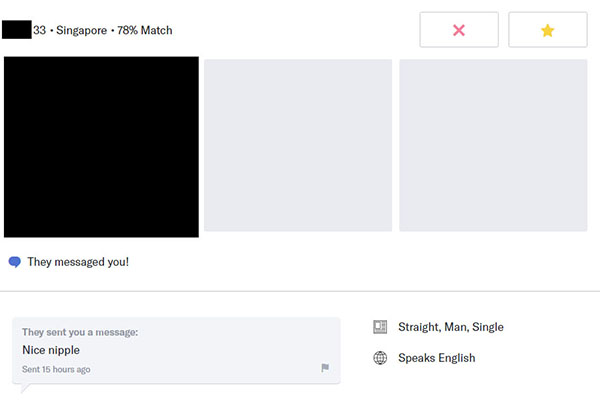Click the yellow star like button
The image size is (600, 400).
pos(548,30)
